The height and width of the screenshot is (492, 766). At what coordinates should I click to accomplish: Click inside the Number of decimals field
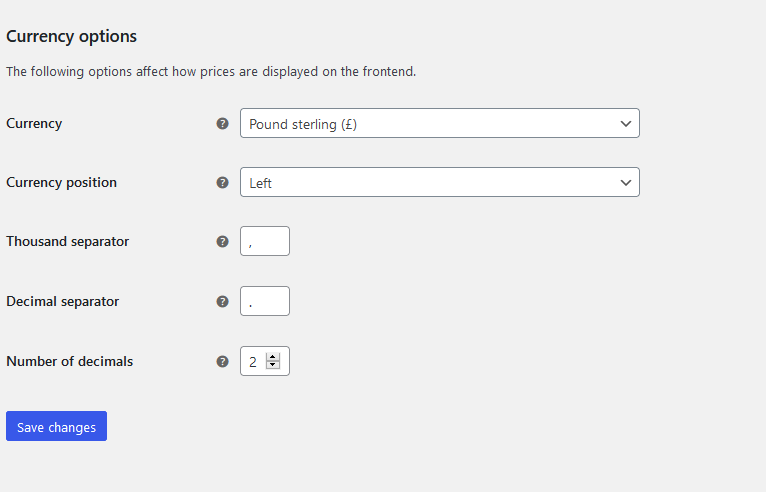(253, 361)
